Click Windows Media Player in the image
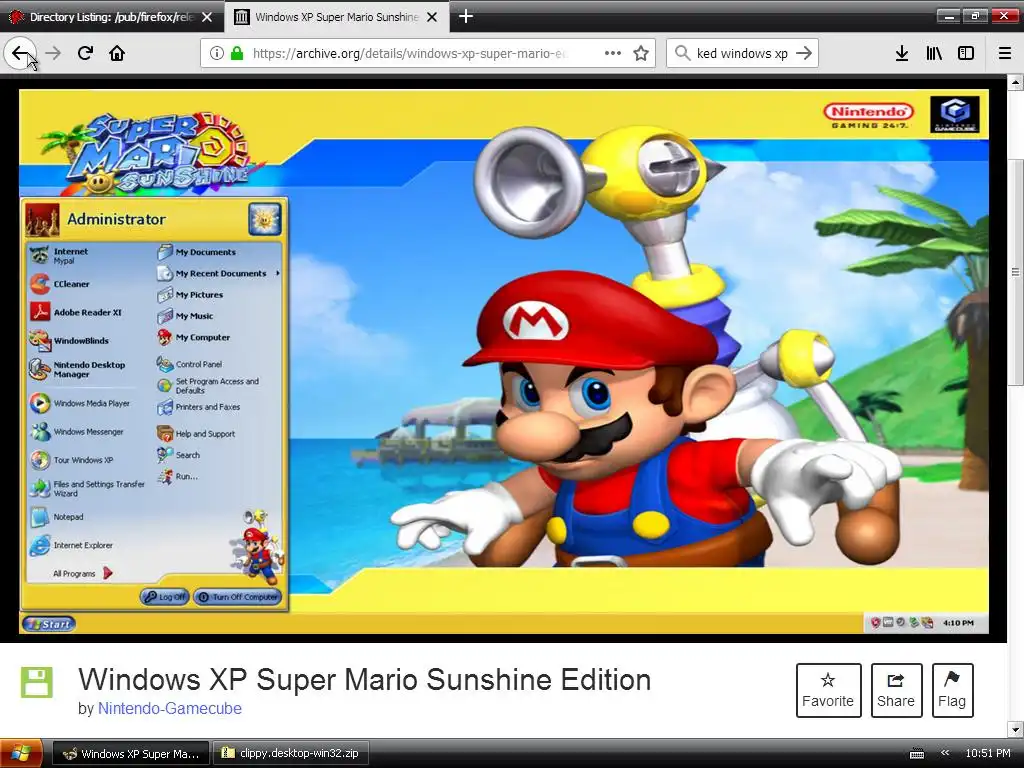This screenshot has height=768, width=1024. point(79,404)
